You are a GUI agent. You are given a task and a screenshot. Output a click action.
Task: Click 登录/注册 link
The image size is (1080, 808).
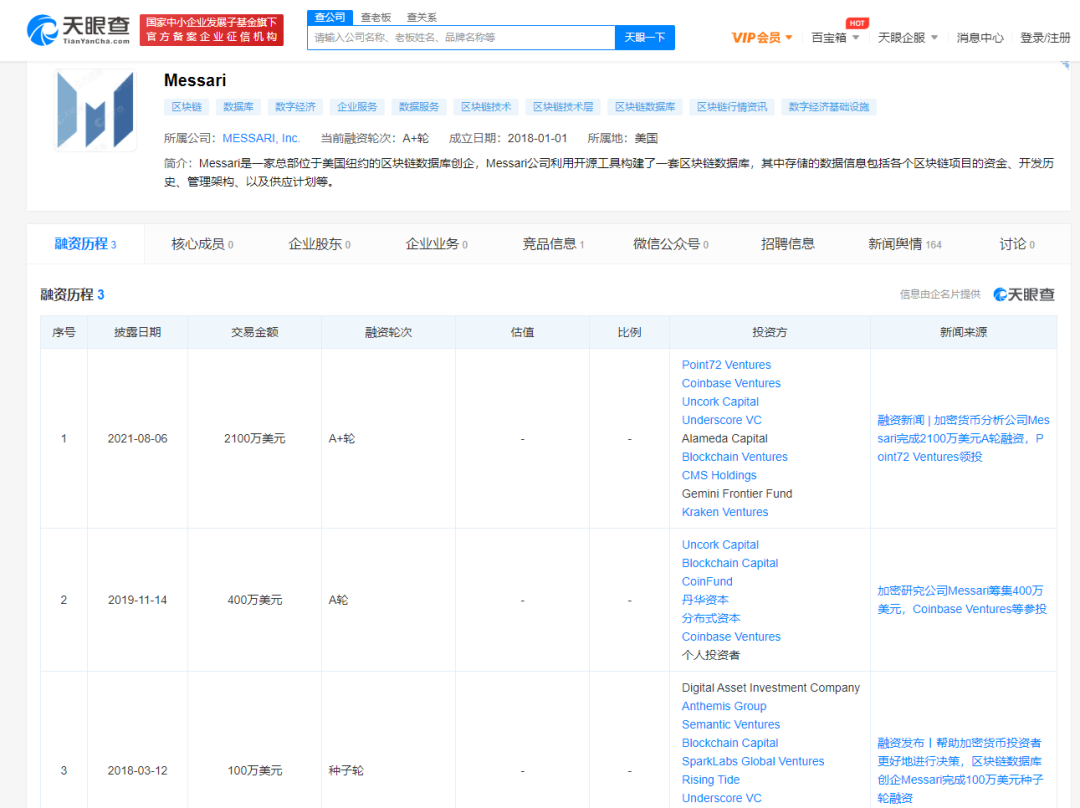click(1045, 37)
